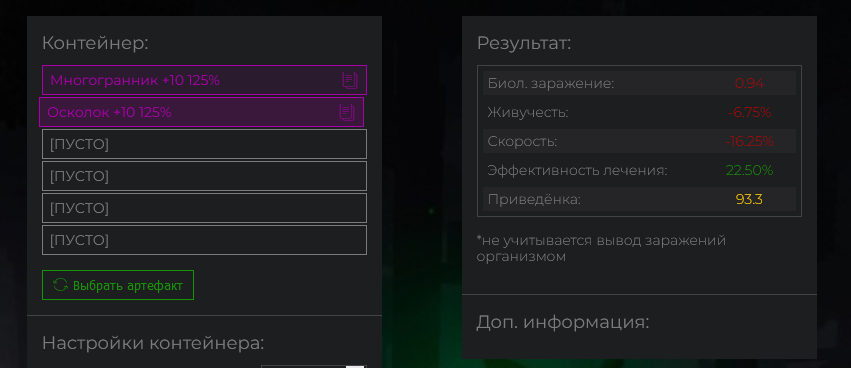Click the Скорость: label

point(522,142)
